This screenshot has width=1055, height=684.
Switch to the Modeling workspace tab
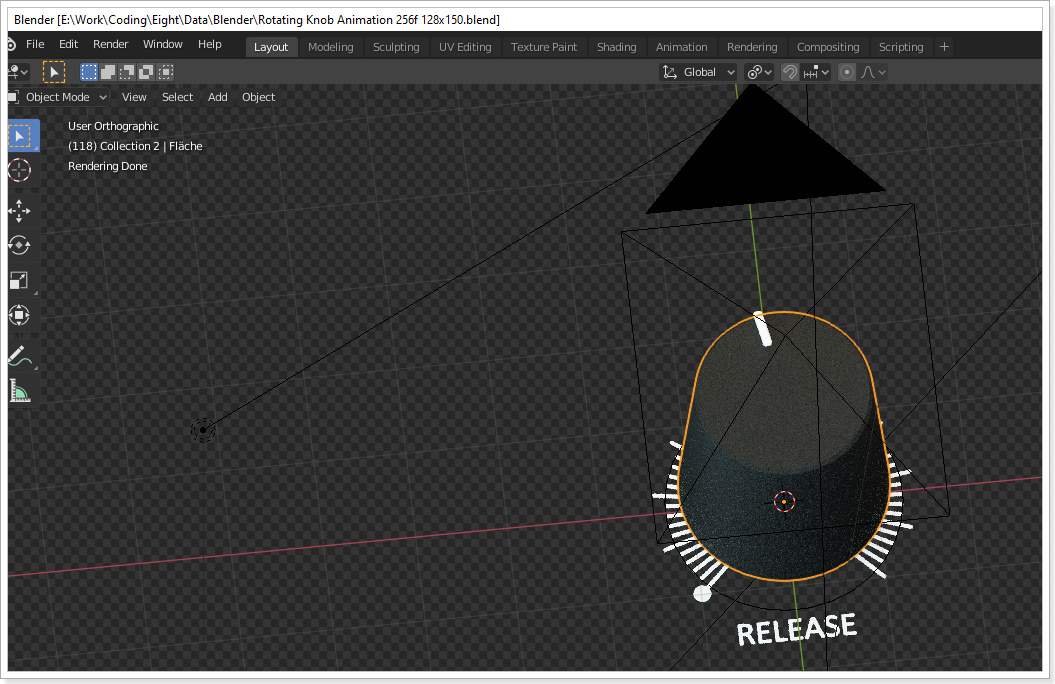[330, 47]
